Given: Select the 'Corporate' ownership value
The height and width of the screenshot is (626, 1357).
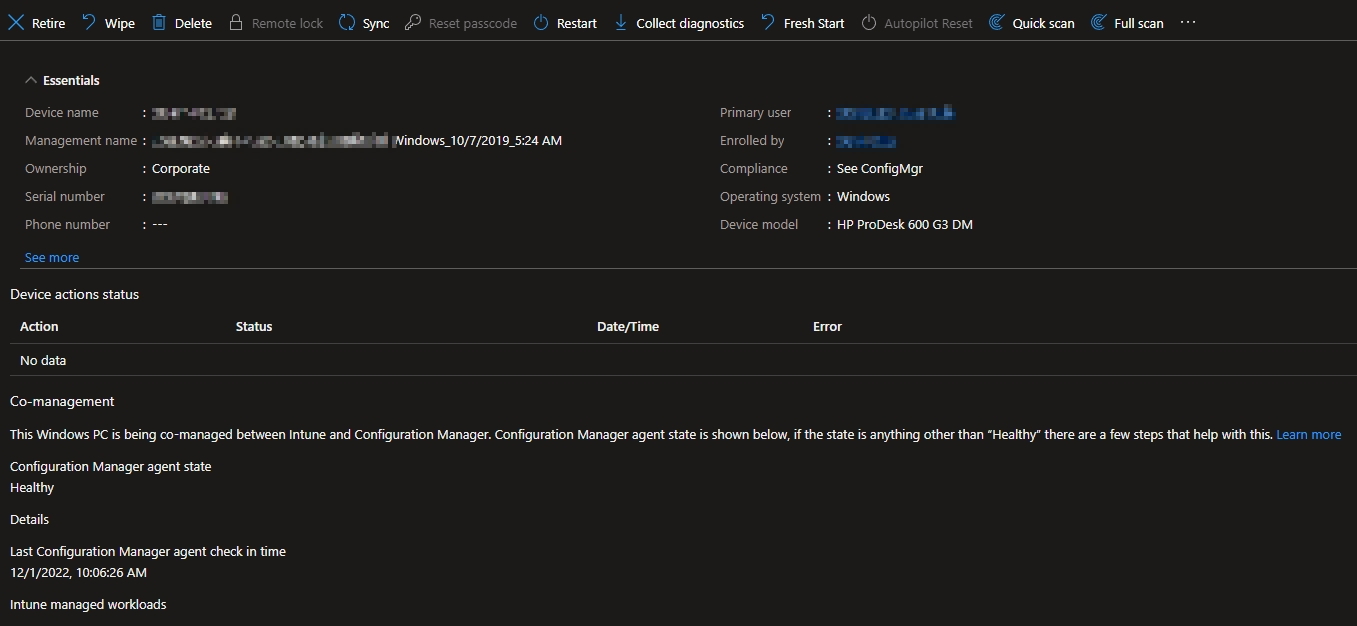Looking at the screenshot, I should [x=181, y=169].
